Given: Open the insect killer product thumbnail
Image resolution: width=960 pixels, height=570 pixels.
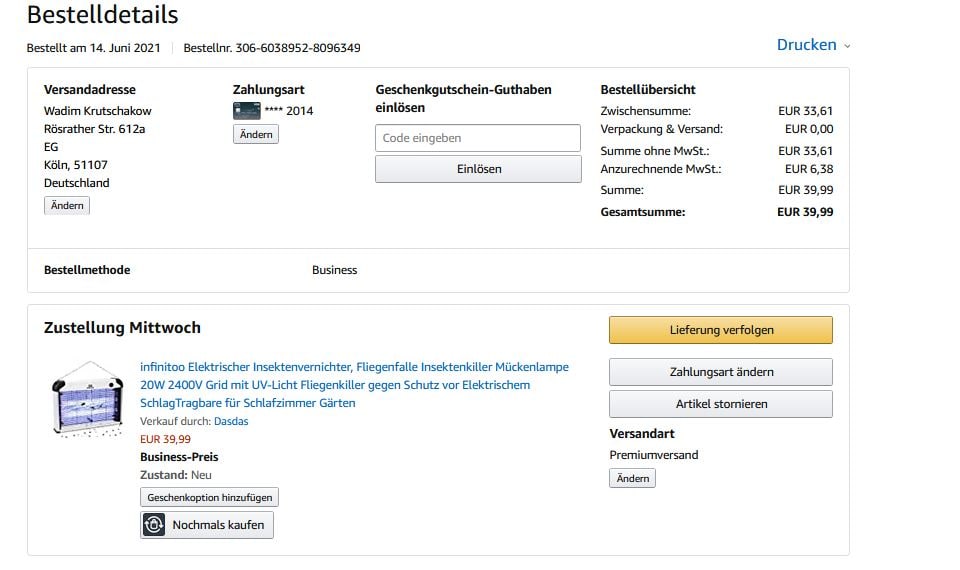Looking at the screenshot, I should click(x=87, y=399).
